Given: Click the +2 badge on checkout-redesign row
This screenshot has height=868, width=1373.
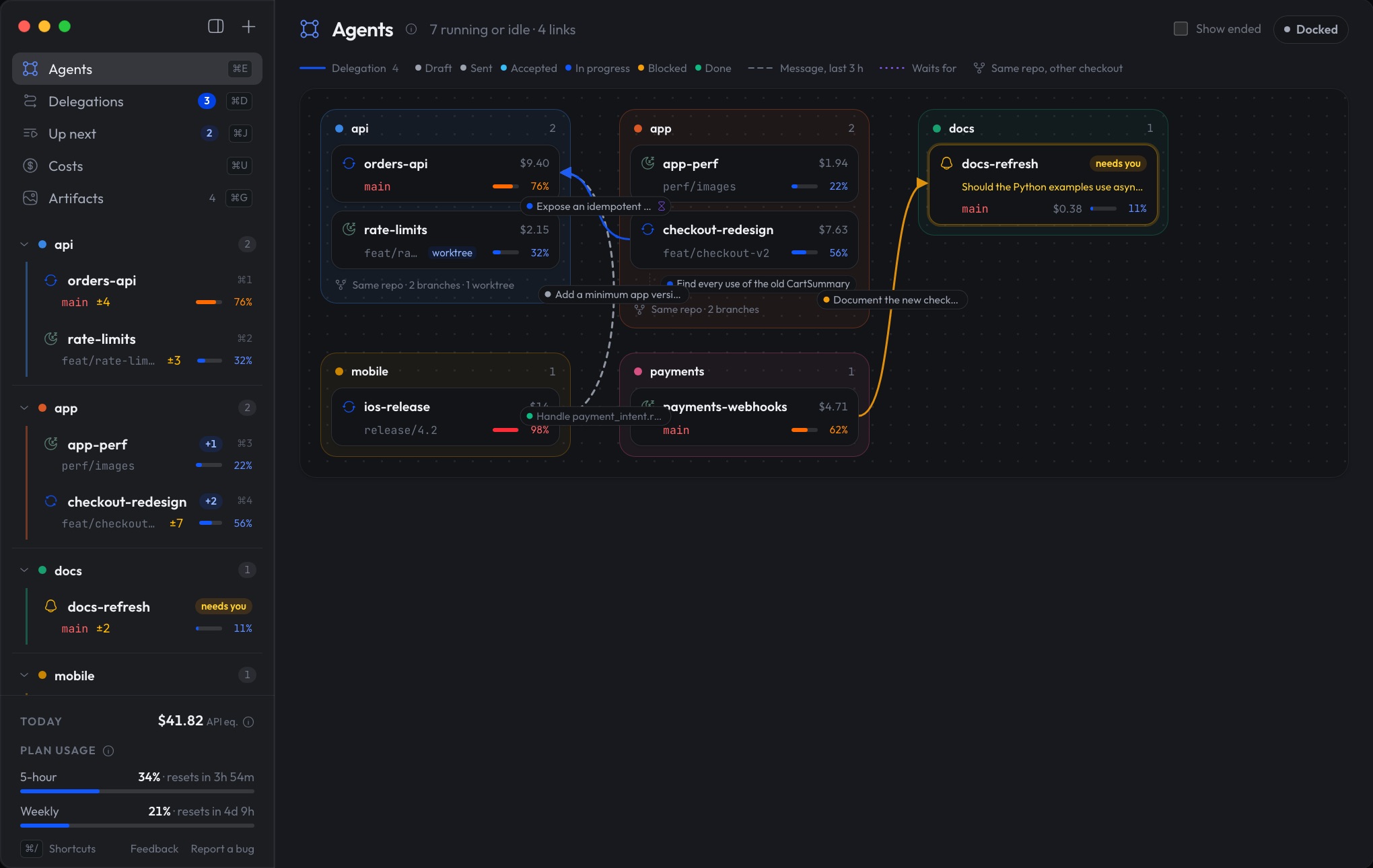Looking at the screenshot, I should (211, 501).
